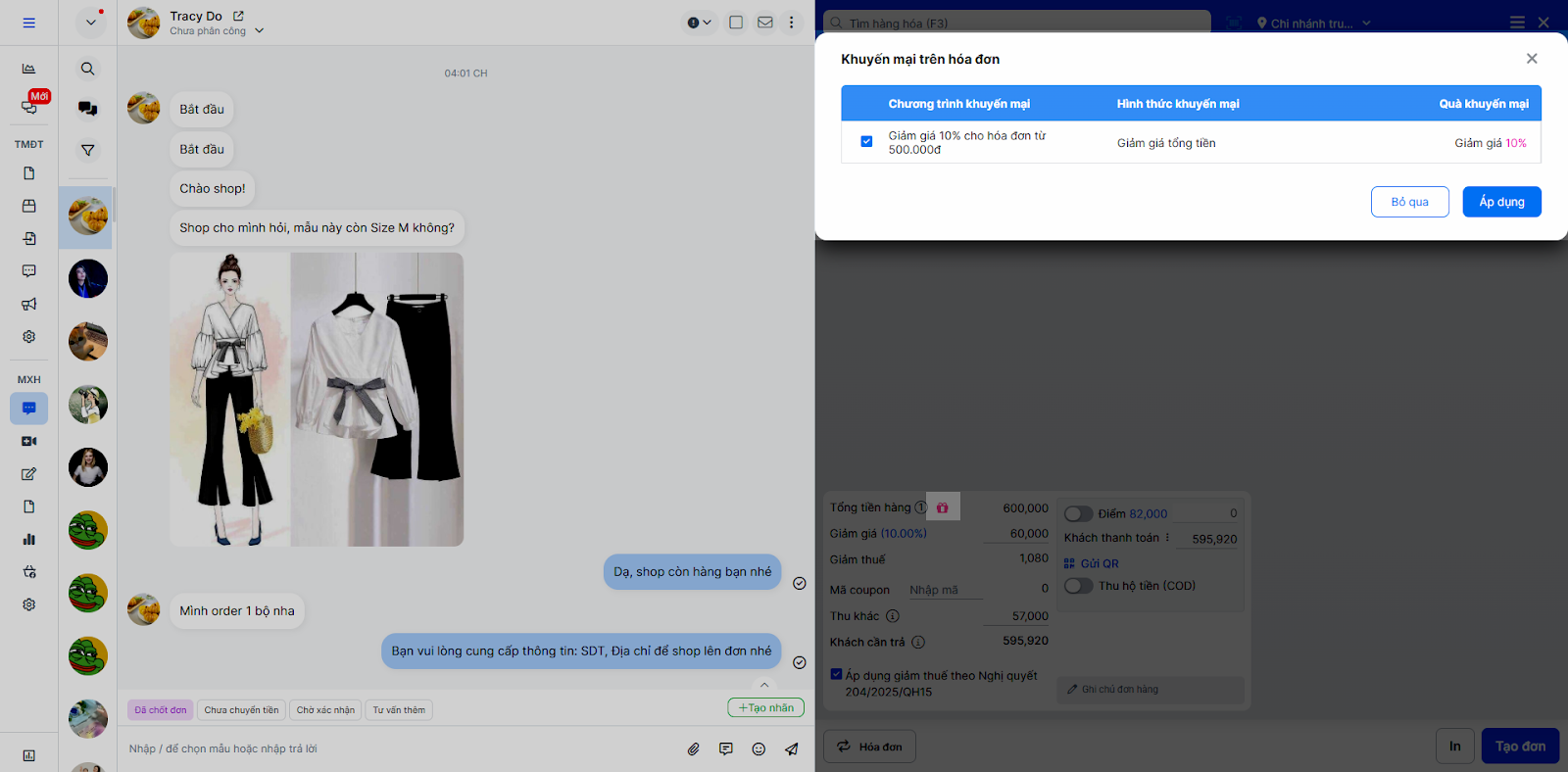Screen dimensions: 1568x772
Task: Click the pink gift promotion icon
Action: [x=942, y=507]
